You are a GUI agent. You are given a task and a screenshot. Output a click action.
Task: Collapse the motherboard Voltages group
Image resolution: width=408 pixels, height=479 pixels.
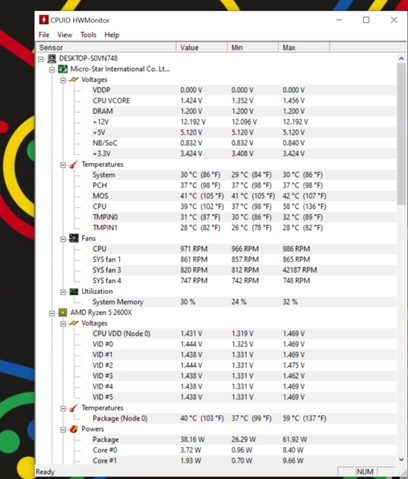[x=63, y=80]
